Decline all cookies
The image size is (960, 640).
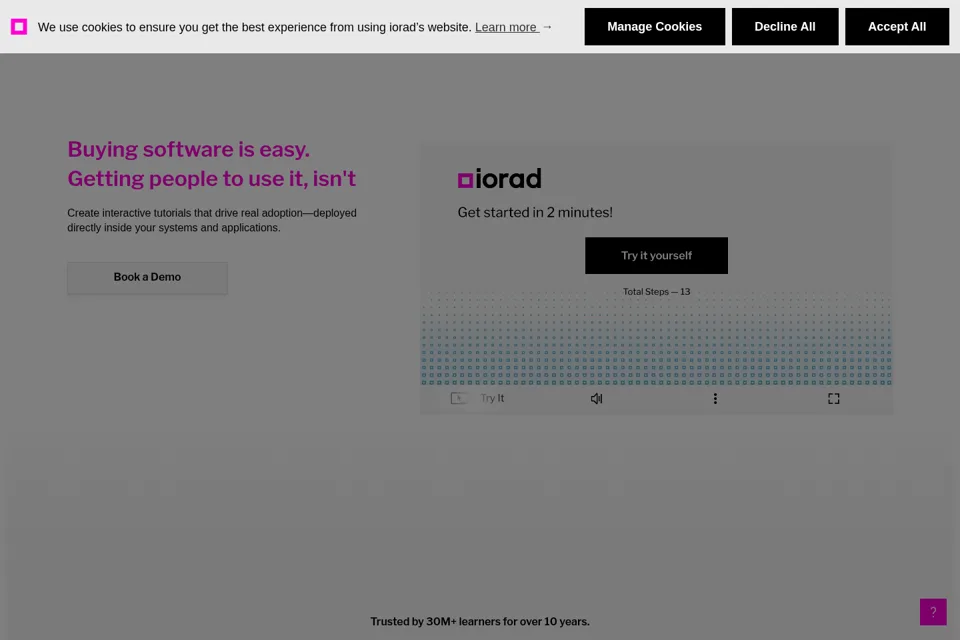(x=785, y=26)
